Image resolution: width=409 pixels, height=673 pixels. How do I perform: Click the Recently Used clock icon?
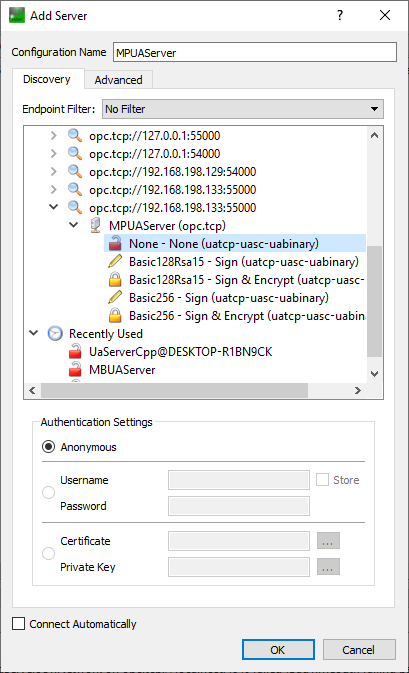[55, 333]
